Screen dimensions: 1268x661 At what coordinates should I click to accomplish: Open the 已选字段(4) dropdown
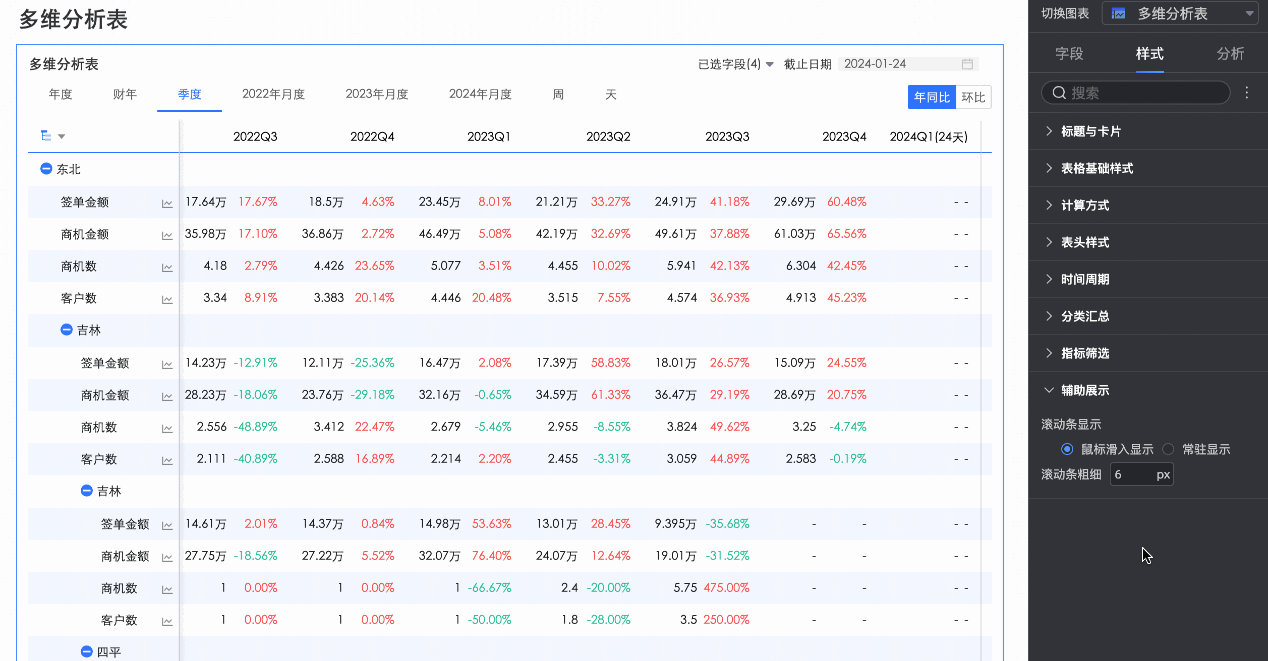tap(736, 64)
